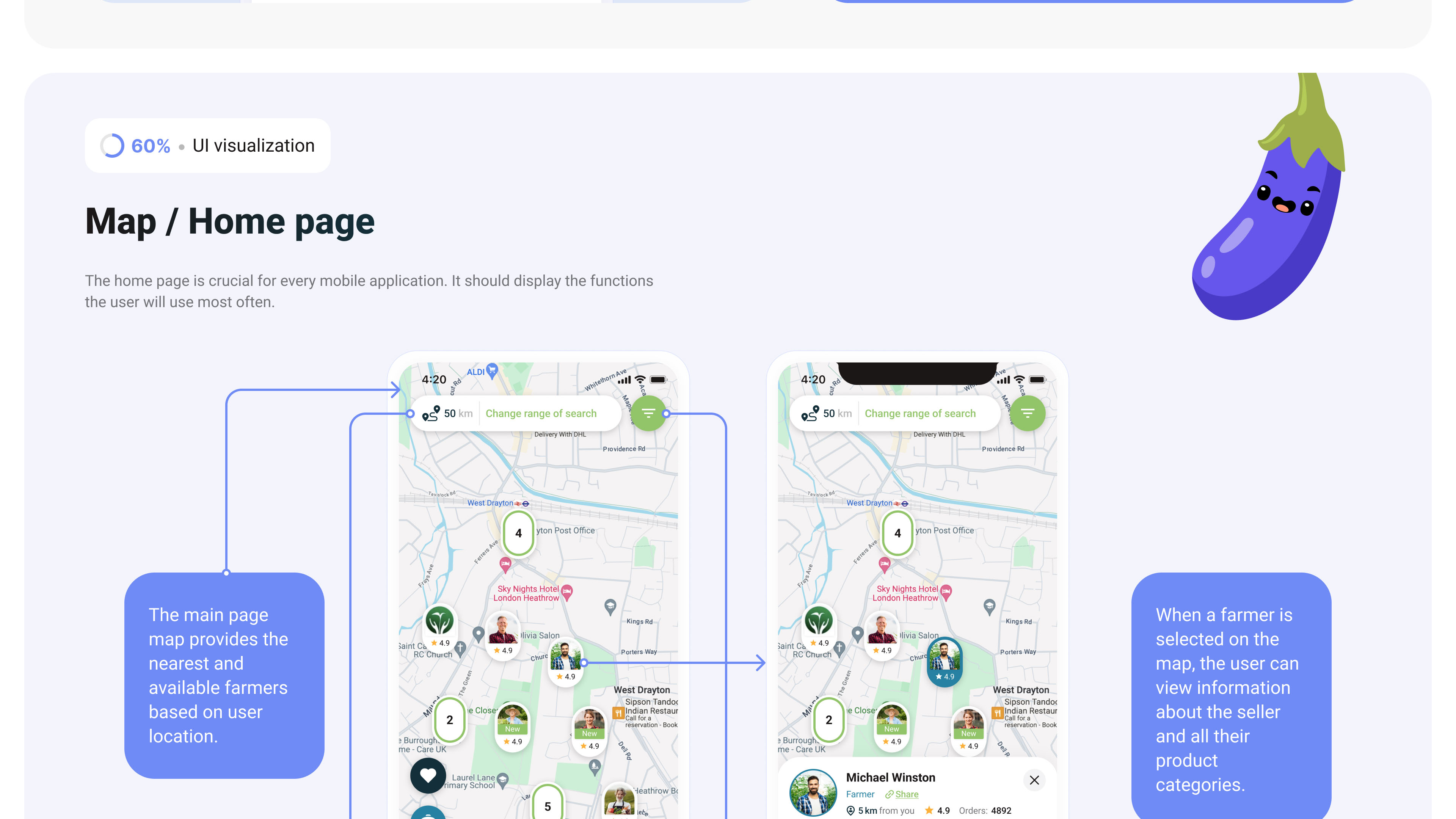Click the Michael Winston name
The height and width of the screenshot is (819, 1456).
[x=891, y=778]
